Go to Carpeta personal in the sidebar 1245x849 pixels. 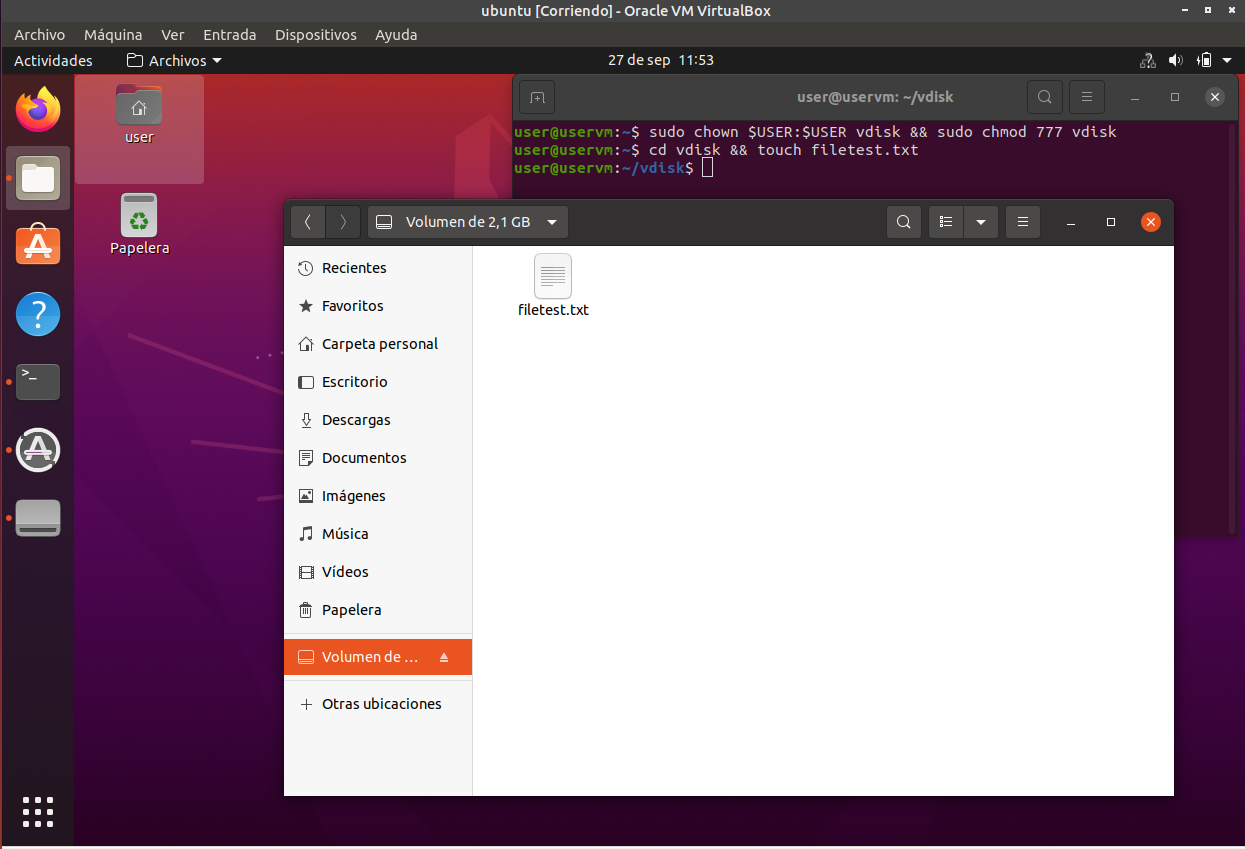[x=378, y=344]
